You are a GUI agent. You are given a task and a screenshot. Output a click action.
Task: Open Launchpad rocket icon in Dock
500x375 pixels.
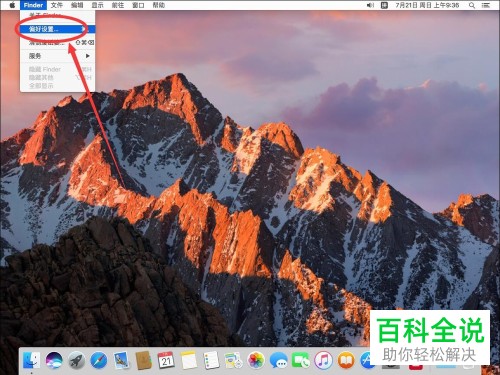tap(76, 360)
